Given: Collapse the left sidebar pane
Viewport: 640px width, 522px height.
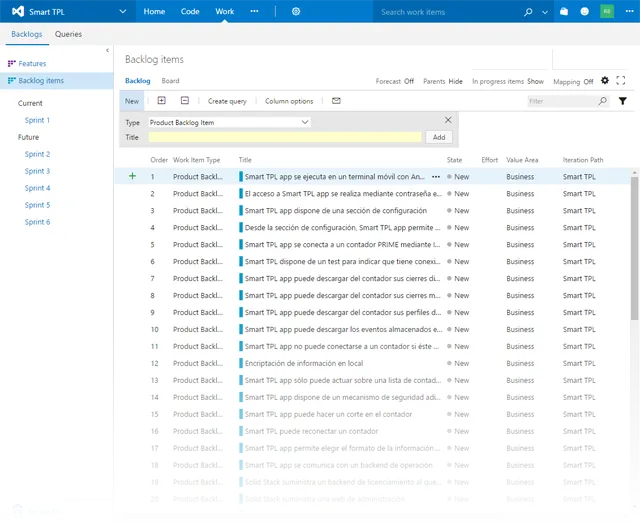Looking at the screenshot, I should (x=107, y=50).
